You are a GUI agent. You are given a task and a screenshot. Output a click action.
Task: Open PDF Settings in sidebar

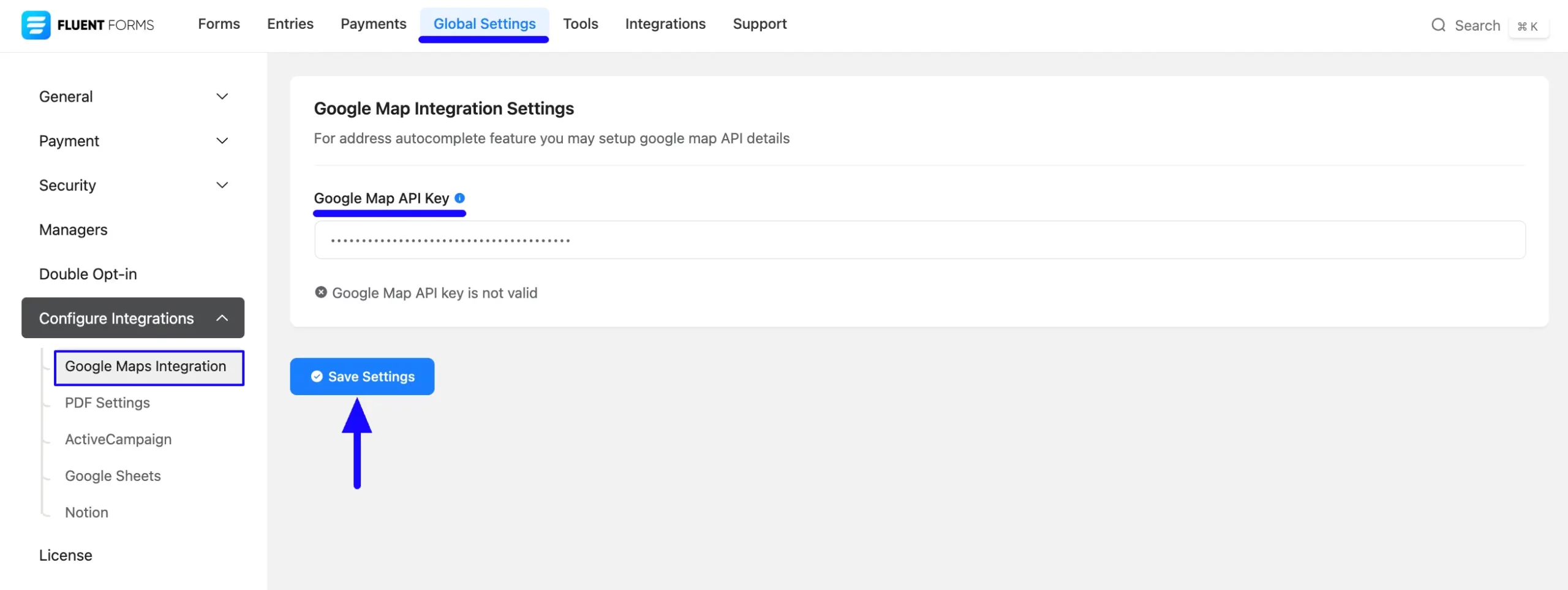point(108,403)
